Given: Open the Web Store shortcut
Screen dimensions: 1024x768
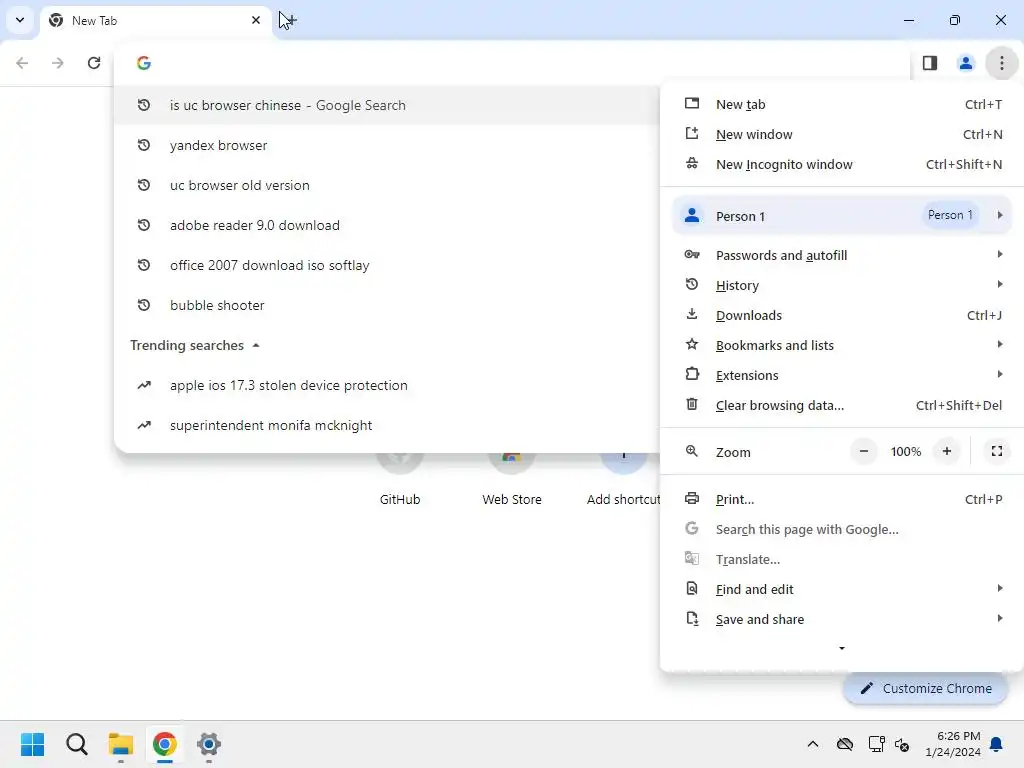Looking at the screenshot, I should [512, 480].
